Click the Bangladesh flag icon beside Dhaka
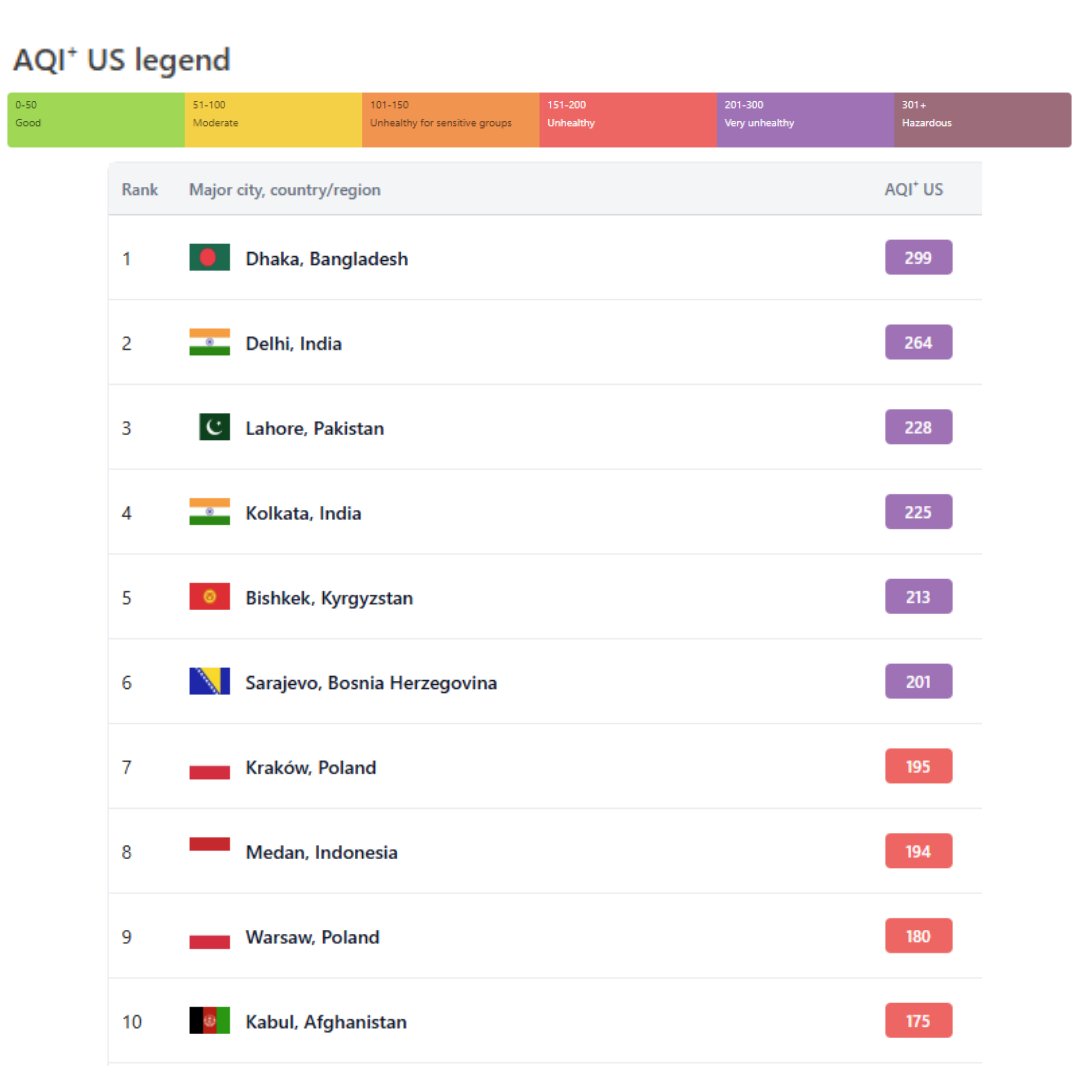The width and height of the screenshot is (1080, 1080). (209, 258)
